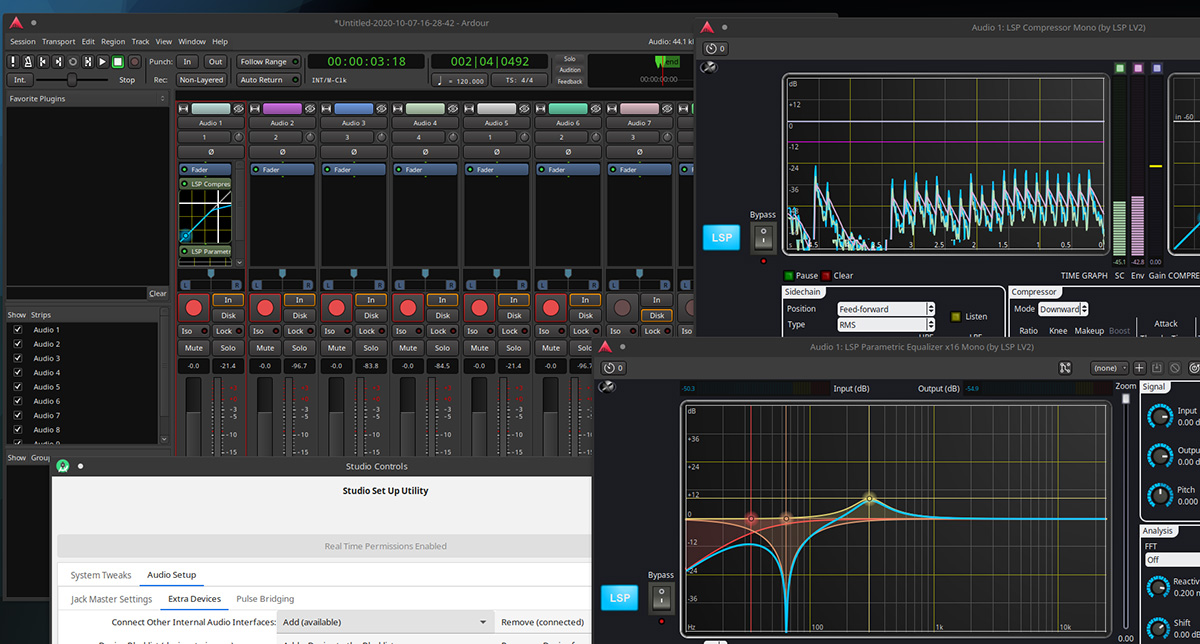Arm record on the Audio 4 strip
Viewport: 1200px width, 644px height.
(408, 307)
